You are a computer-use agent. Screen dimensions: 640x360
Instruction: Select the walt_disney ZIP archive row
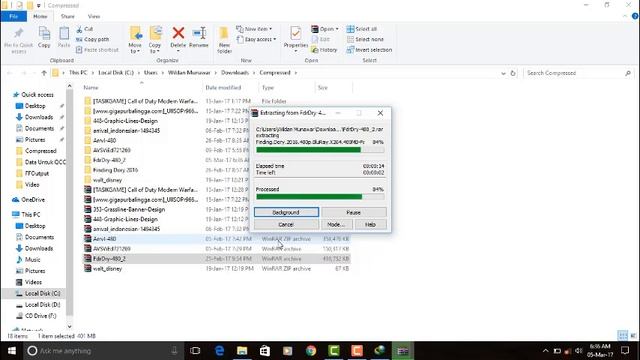click(216, 269)
